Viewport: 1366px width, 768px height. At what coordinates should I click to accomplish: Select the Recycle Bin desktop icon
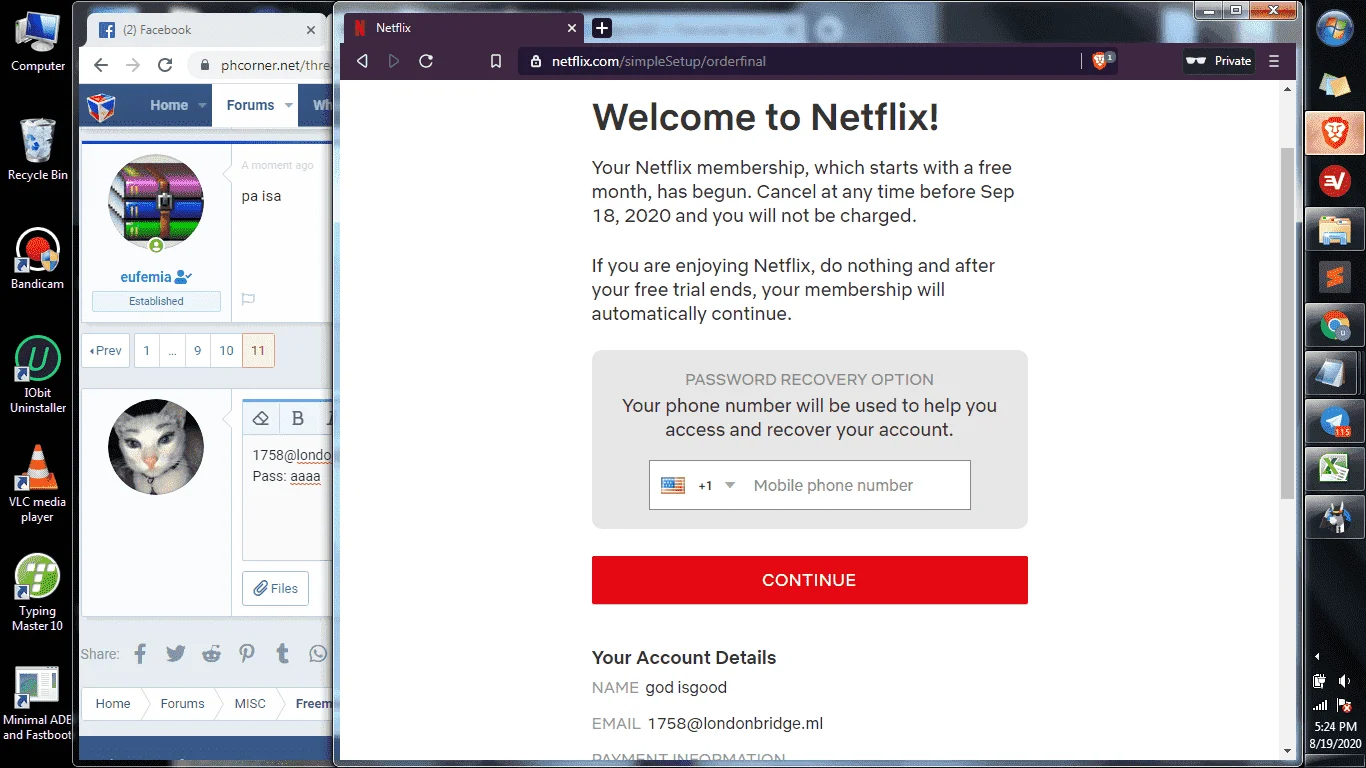point(38,150)
